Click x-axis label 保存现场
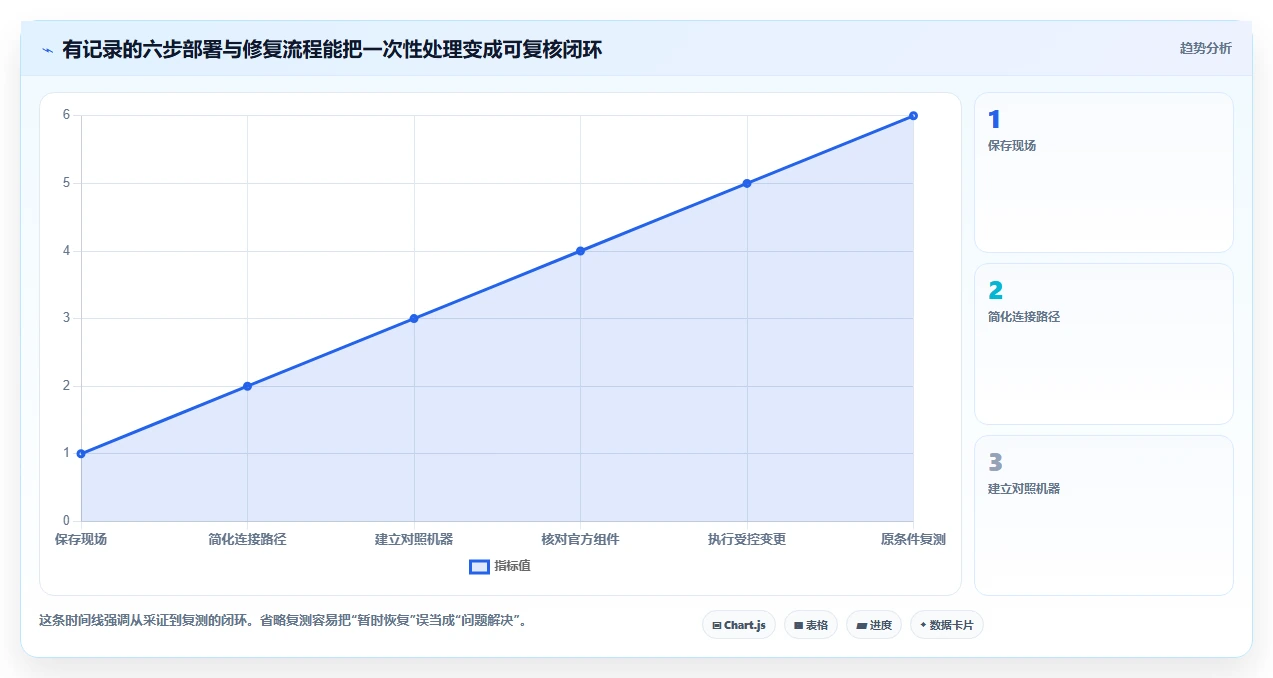Image resolution: width=1273 pixels, height=678 pixels. pyautogui.click(x=81, y=539)
